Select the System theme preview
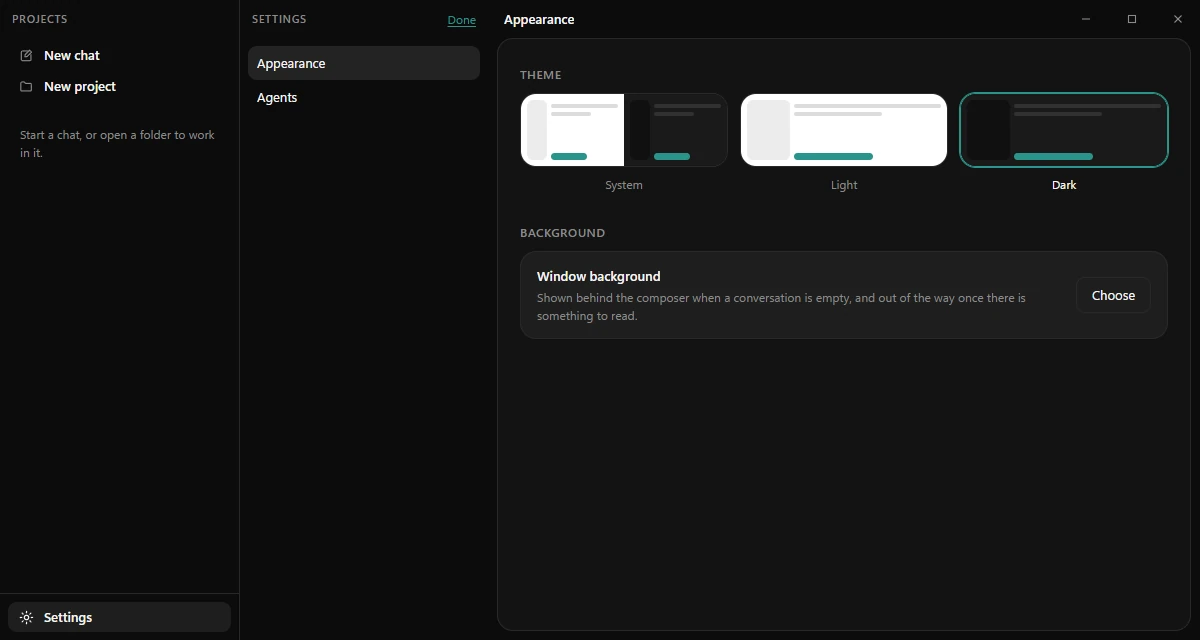The image size is (1200, 640). pos(624,130)
